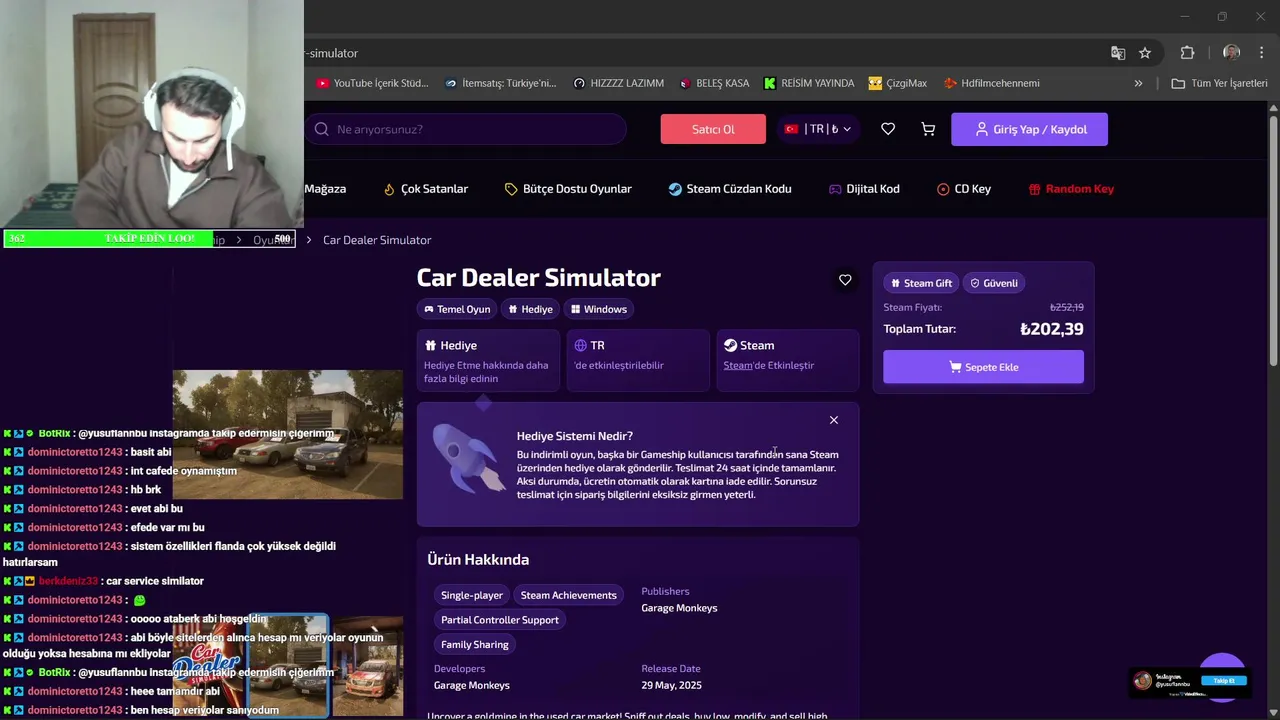1280x720 pixels.
Task: Open the browser three-dot menu
Action: [x=1260, y=53]
